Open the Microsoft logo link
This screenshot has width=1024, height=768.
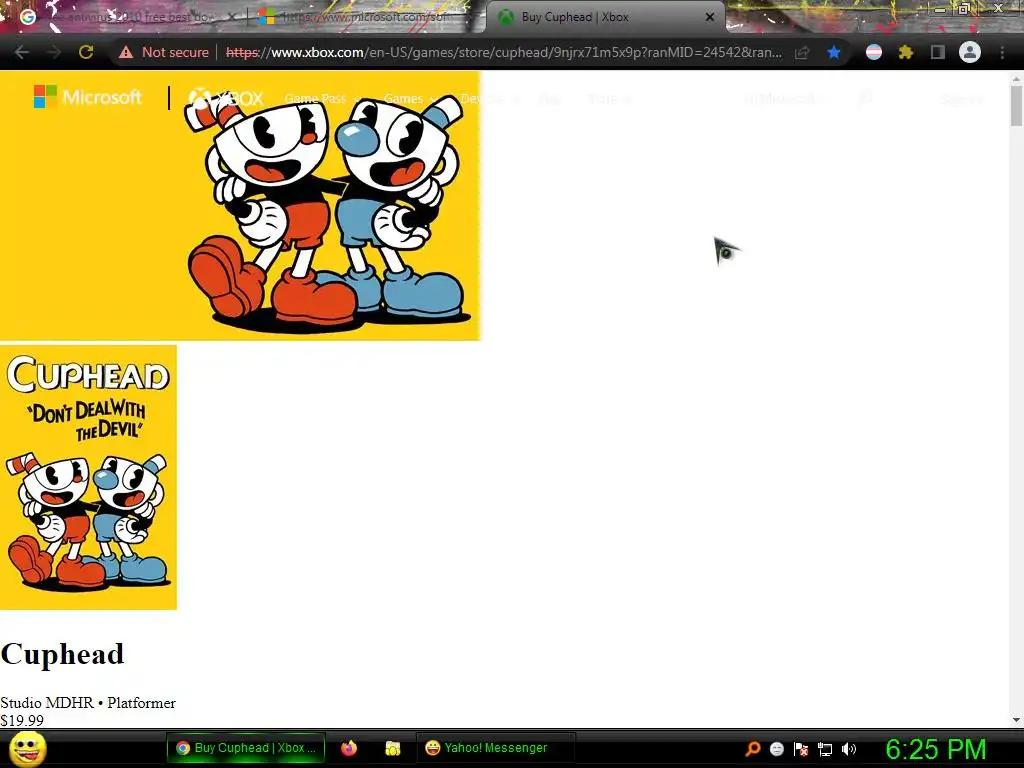click(x=88, y=97)
